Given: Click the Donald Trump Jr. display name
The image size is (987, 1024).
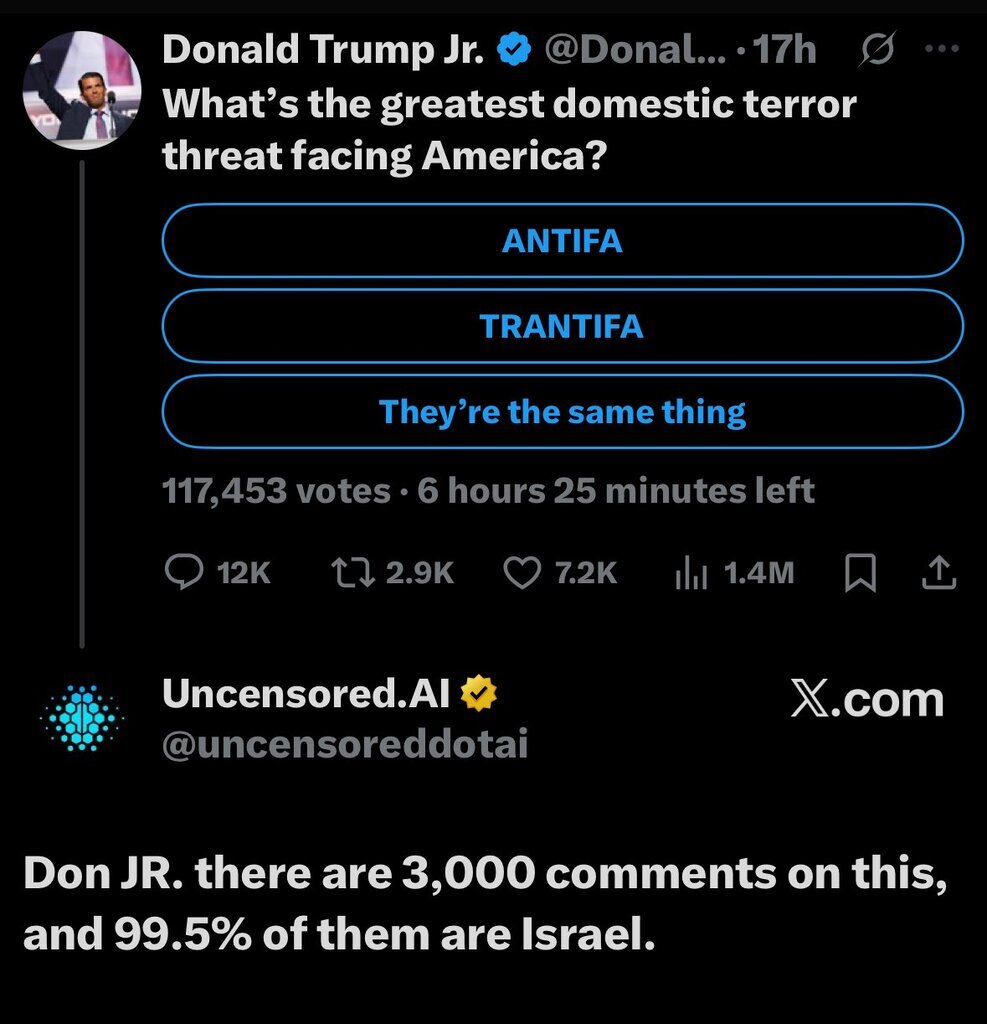Looking at the screenshot, I should 325,50.
